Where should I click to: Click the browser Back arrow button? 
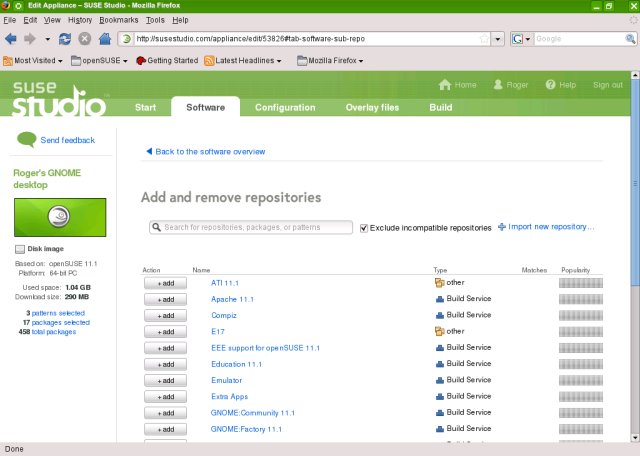point(12,39)
